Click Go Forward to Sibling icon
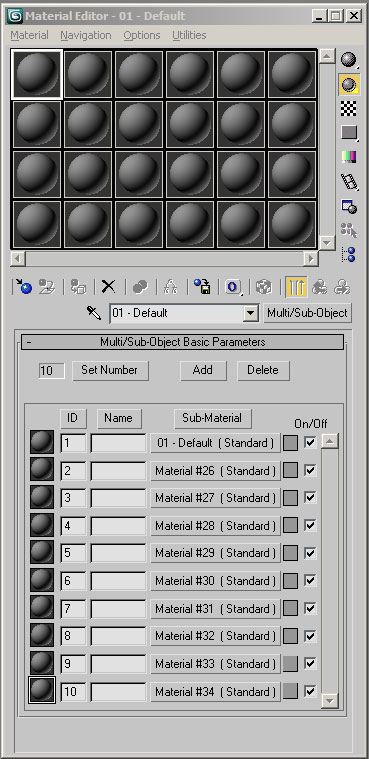Screen dimensions: 369x759 coord(342,287)
